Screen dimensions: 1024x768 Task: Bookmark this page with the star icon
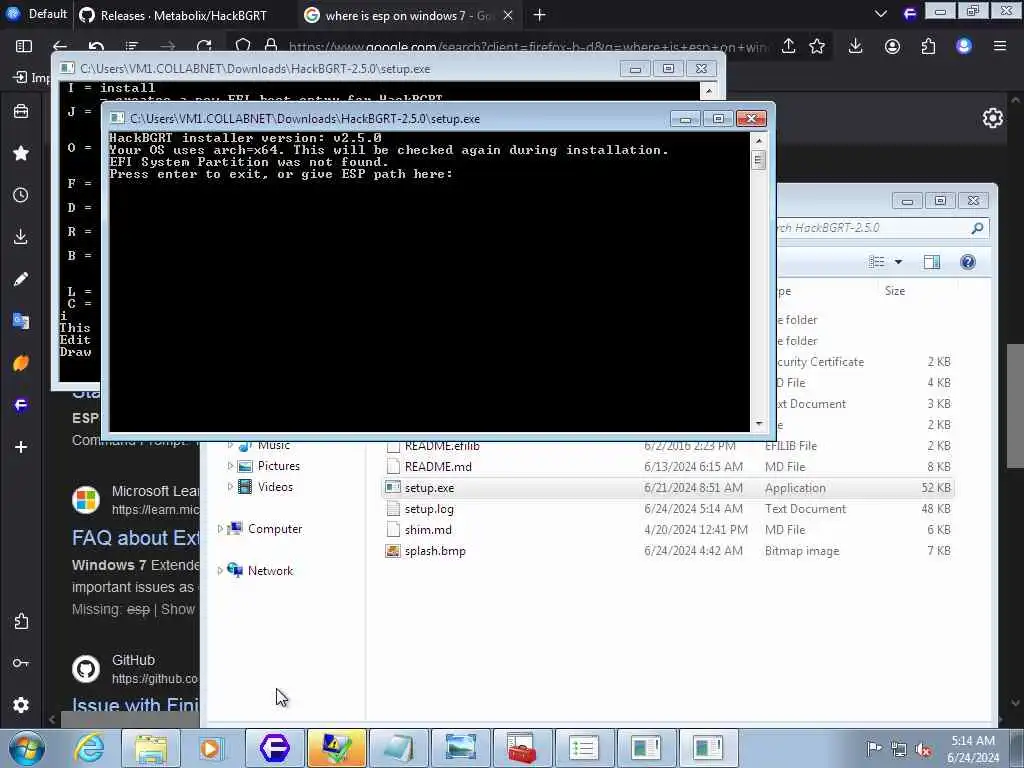point(817,46)
